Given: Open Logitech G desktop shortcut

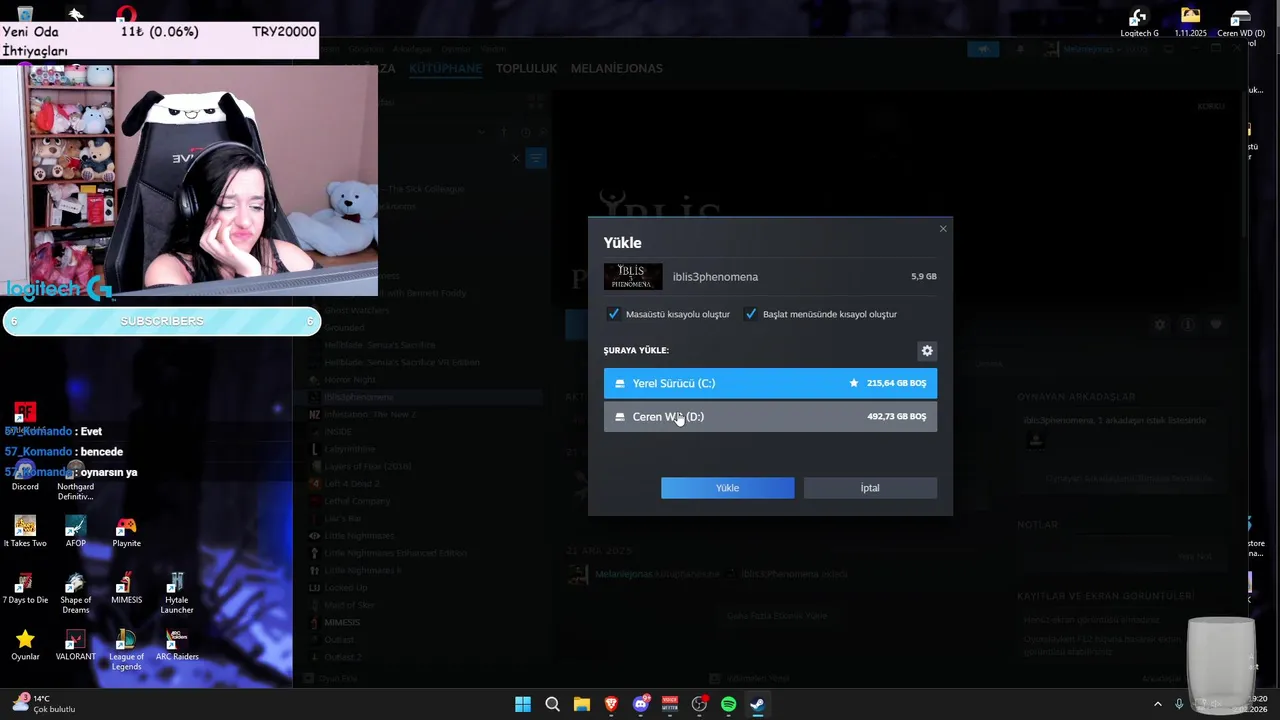Looking at the screenshot, I should pyautogui.click(x=1139, y=22).
